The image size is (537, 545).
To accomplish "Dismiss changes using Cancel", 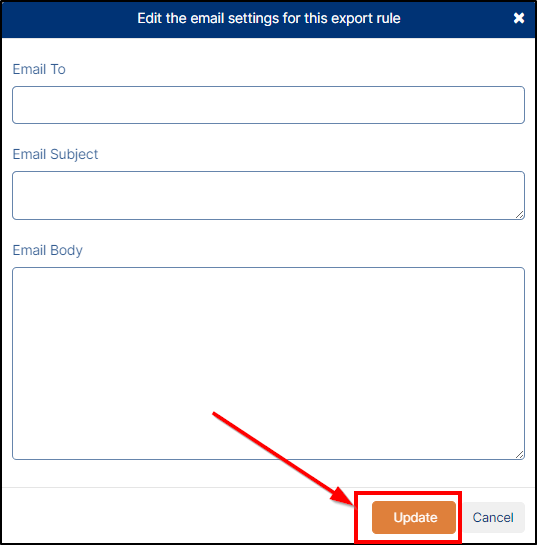I will click(493, 518).
